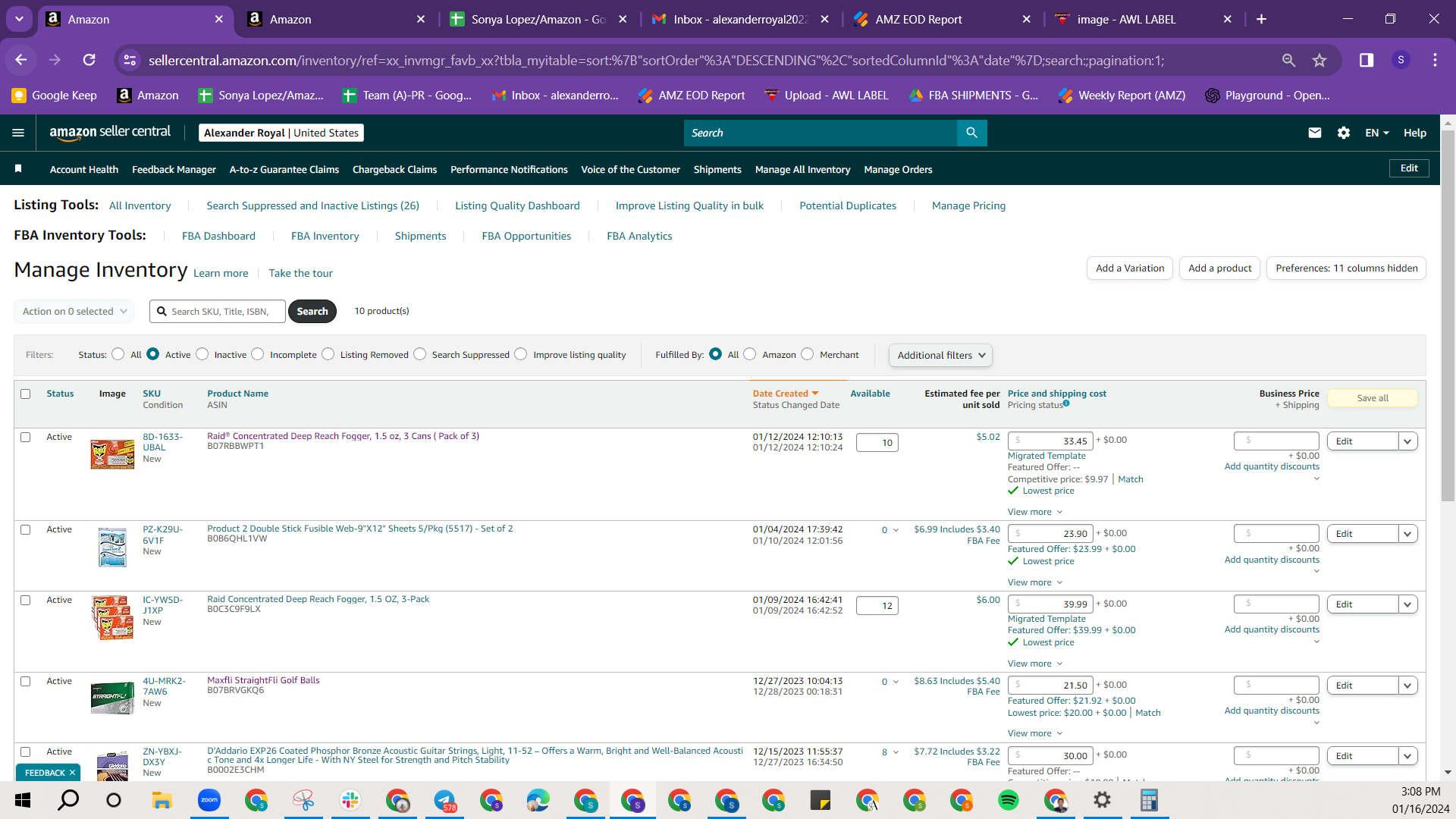Expand the available quantity arrow for PZ-K29U row
Screen dimensions: 1456x819
click(896, 531)
